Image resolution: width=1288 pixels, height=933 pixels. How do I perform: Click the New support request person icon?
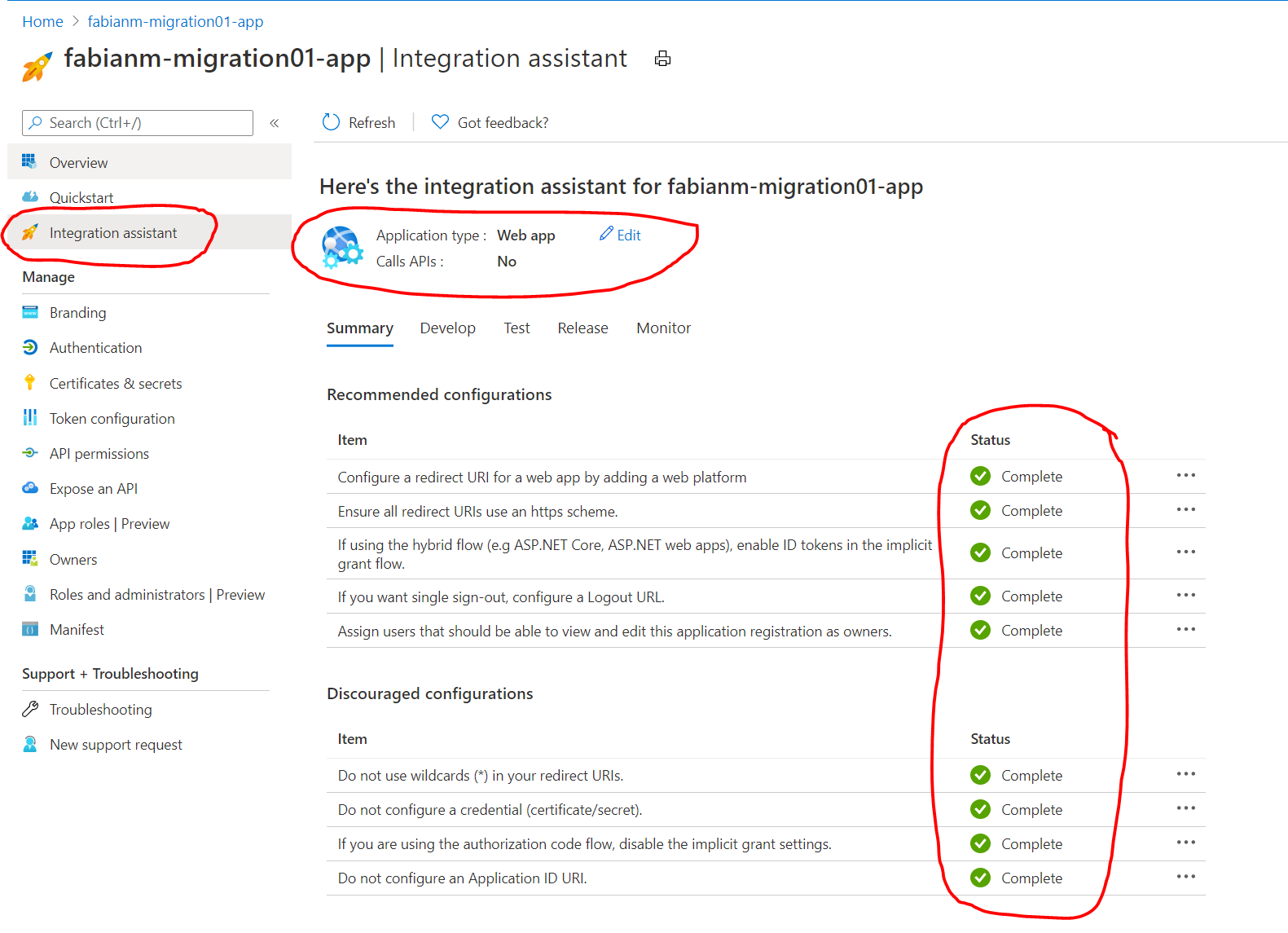pos(30,744)
